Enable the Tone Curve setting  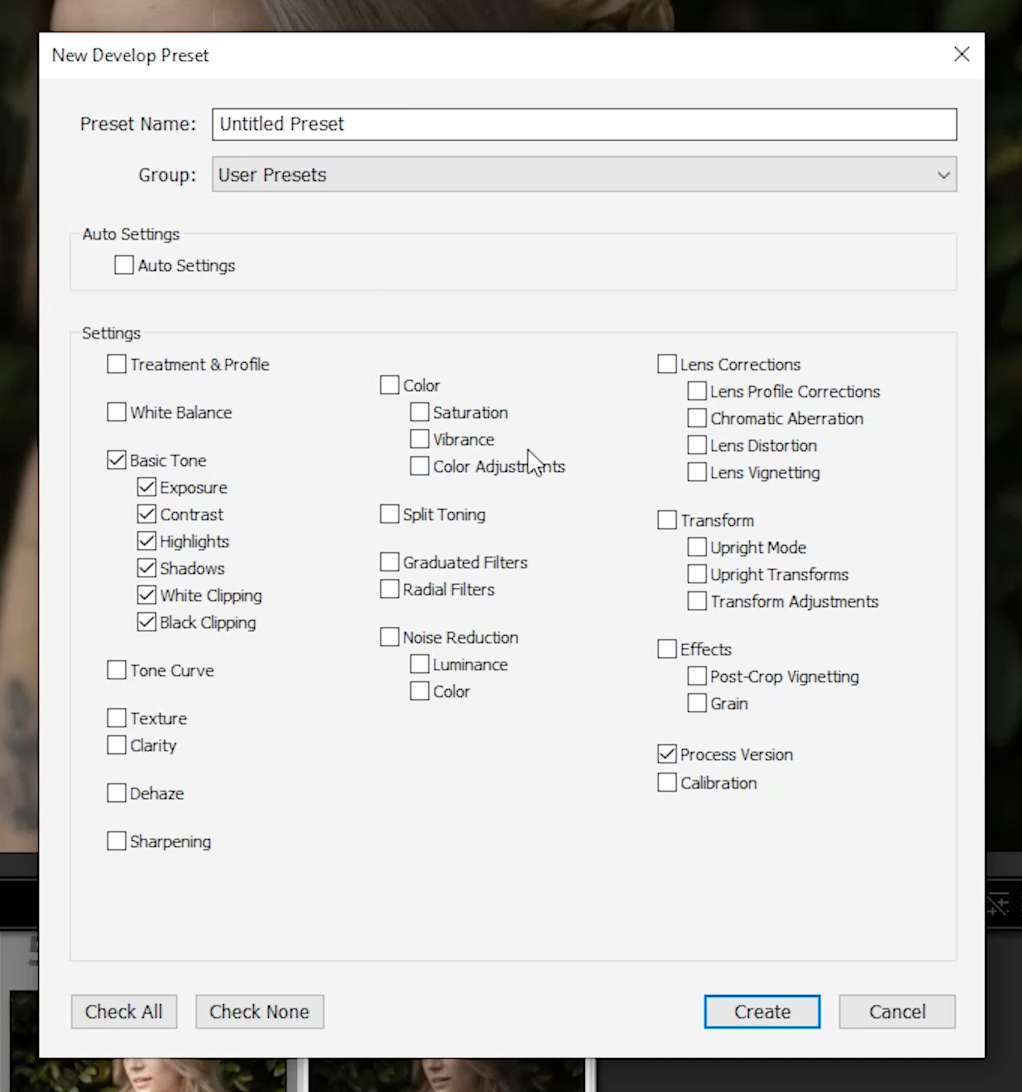pos(116,670)
